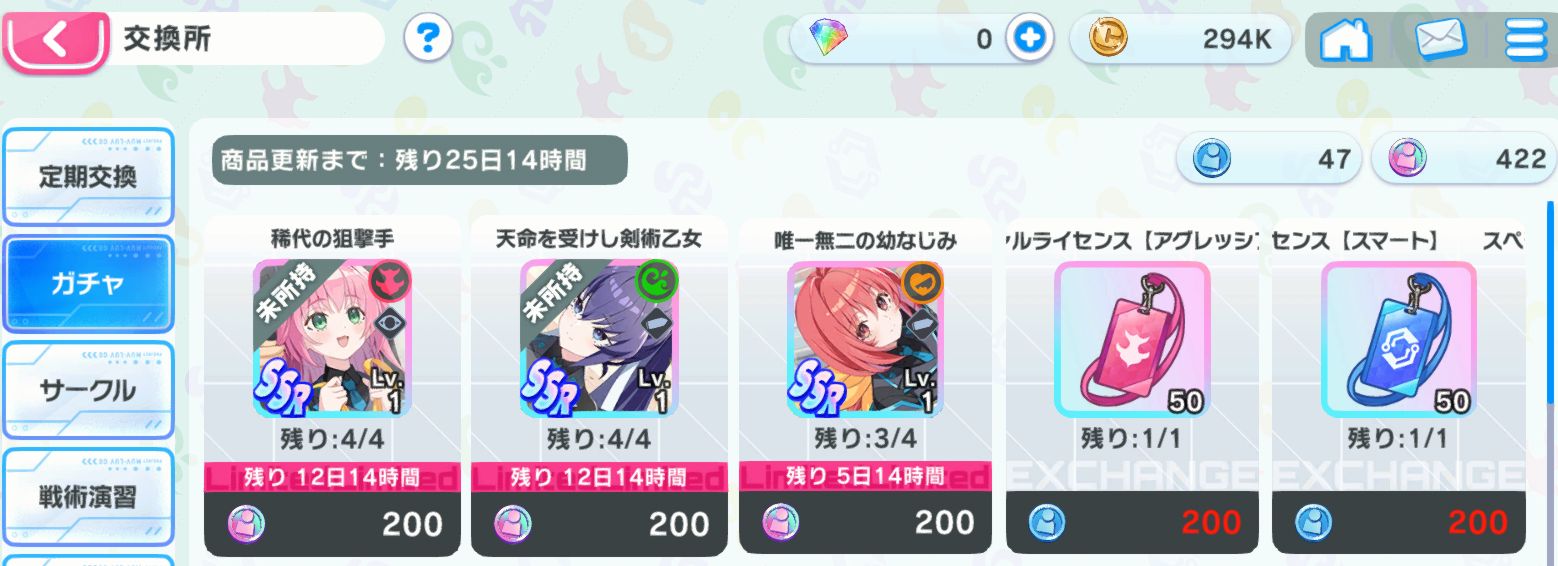Image resolution: width=1558 pixels, height=566 pixels.
Task: Open the サークル exchange tab
Action: pos(88,391)
